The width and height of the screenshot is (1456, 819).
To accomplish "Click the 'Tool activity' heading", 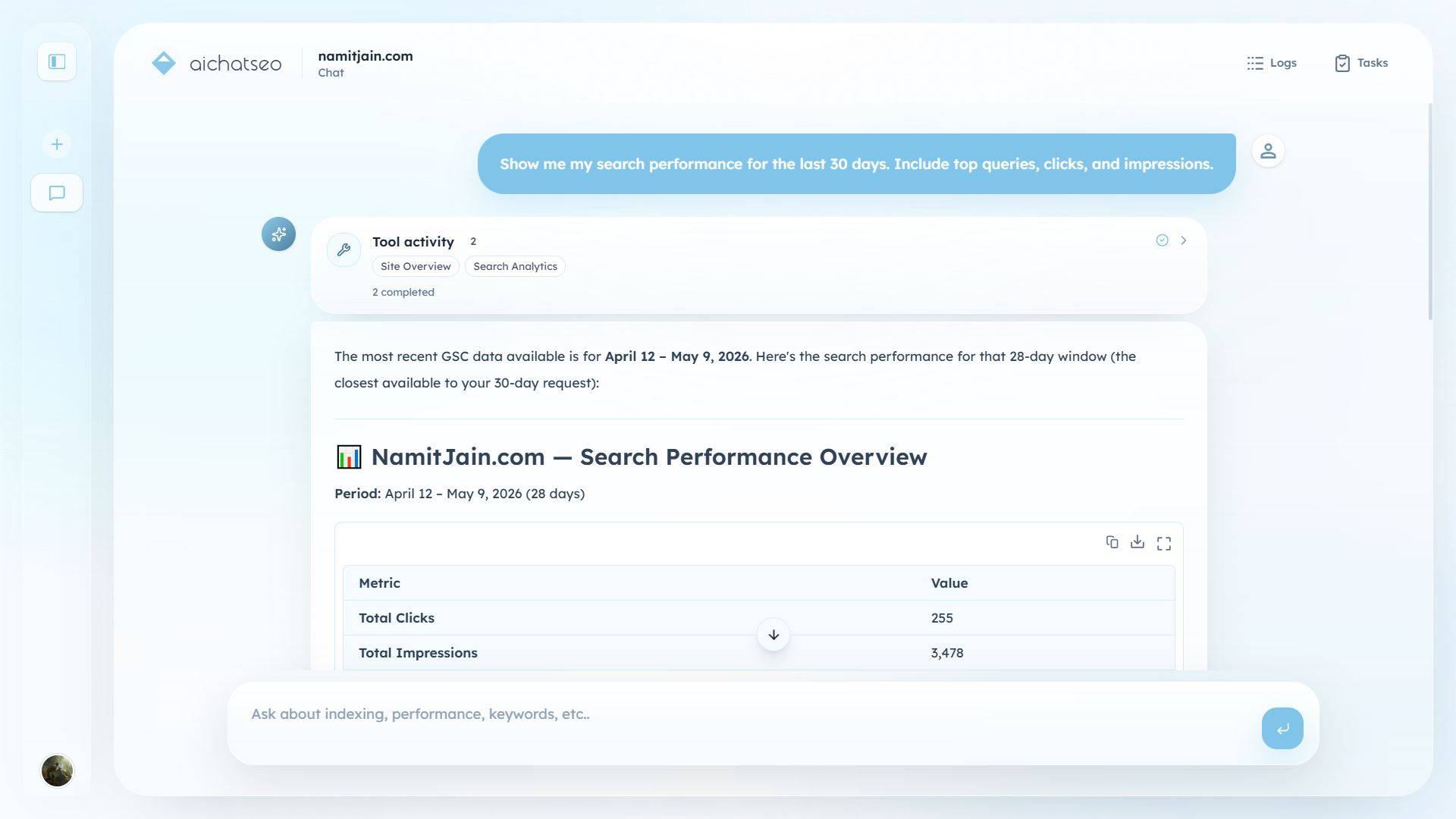I will tap(413, 242).
